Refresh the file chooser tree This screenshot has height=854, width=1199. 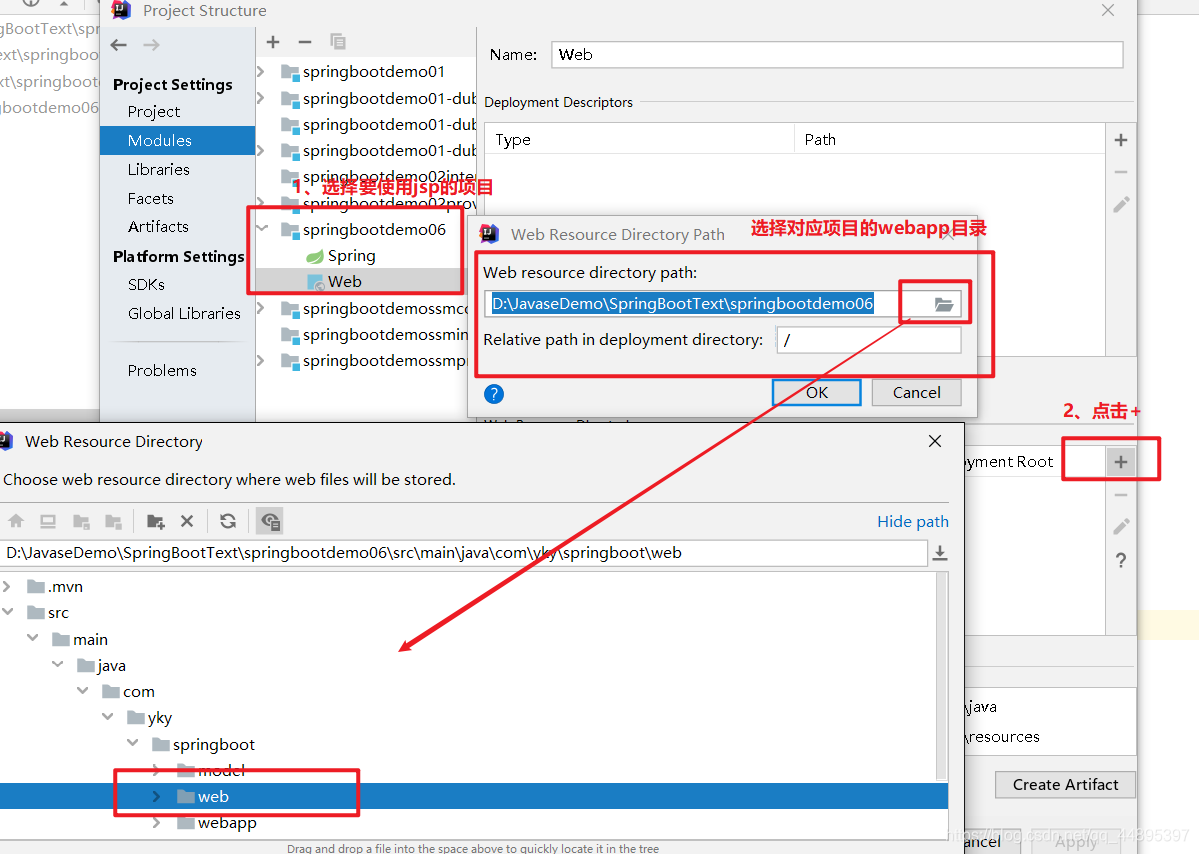[x=228, y=521]
